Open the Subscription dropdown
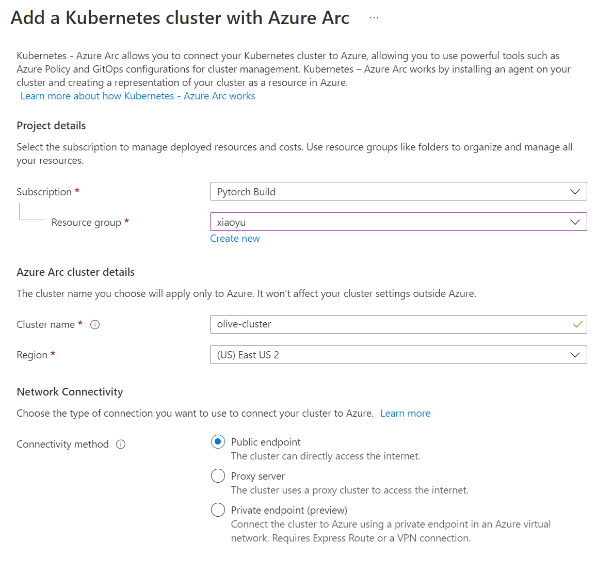 398,192
